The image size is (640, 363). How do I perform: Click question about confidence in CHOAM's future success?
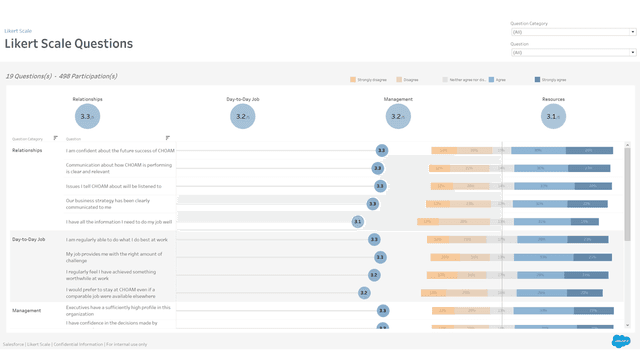(x=120, y=151)
